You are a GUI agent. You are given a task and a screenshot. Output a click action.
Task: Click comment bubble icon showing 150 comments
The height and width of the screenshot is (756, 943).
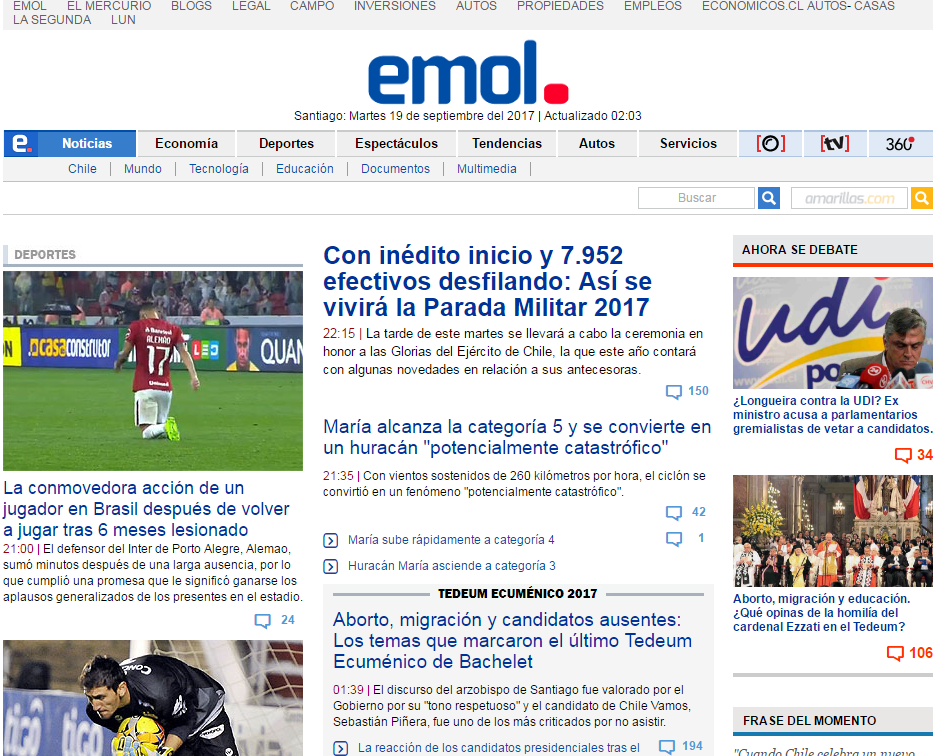(674, 392)
